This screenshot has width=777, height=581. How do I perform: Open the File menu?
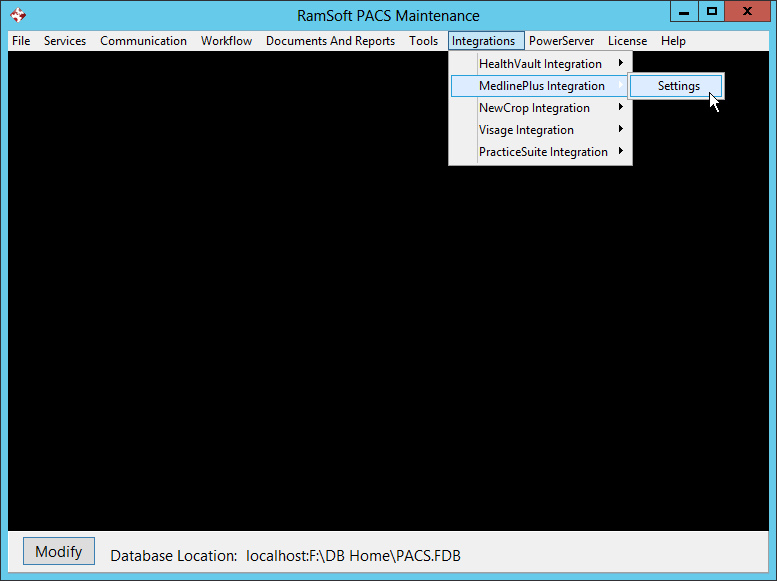click(x=21, y=41)
